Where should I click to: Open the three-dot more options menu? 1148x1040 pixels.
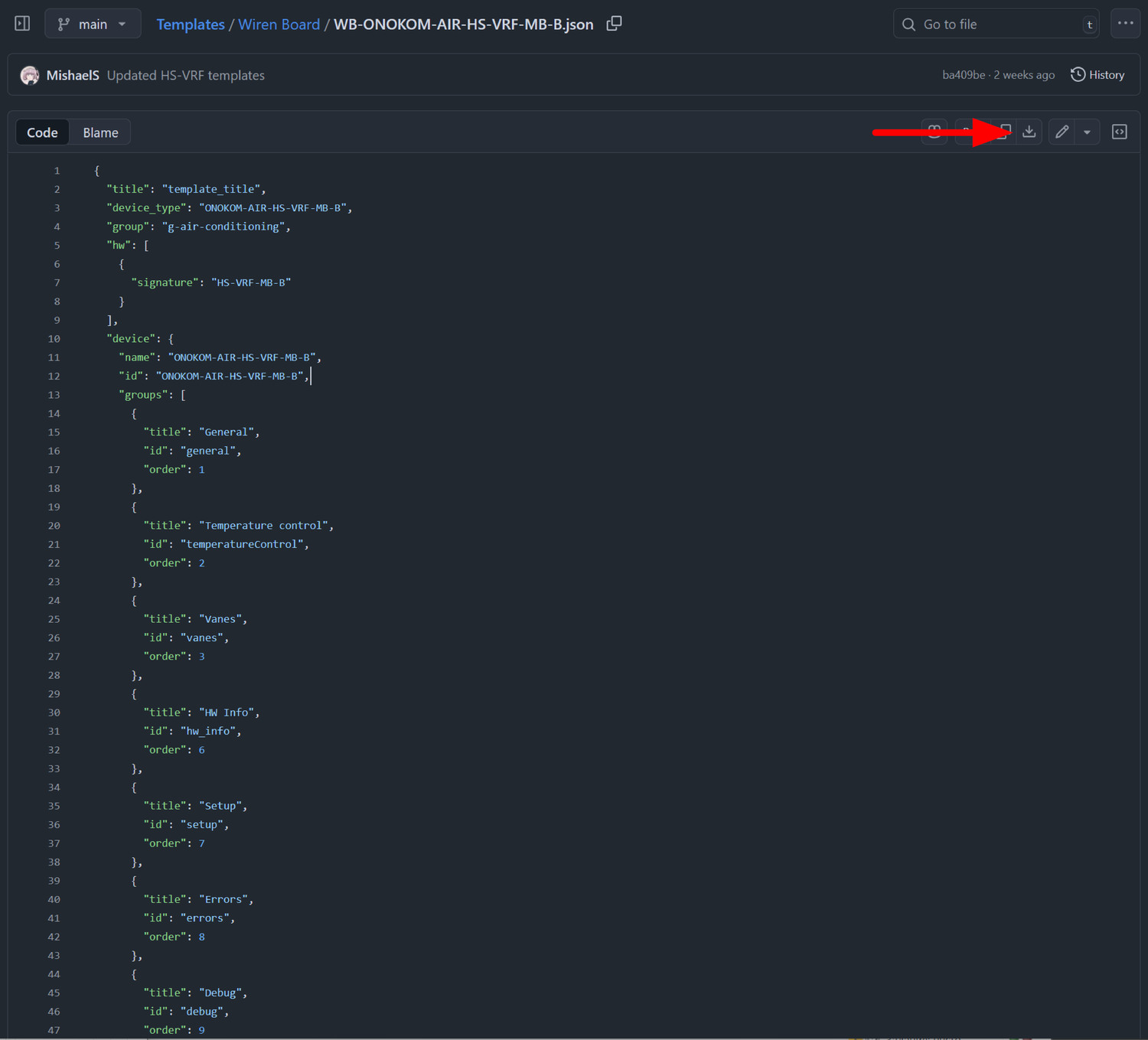tap(1125, 24)
